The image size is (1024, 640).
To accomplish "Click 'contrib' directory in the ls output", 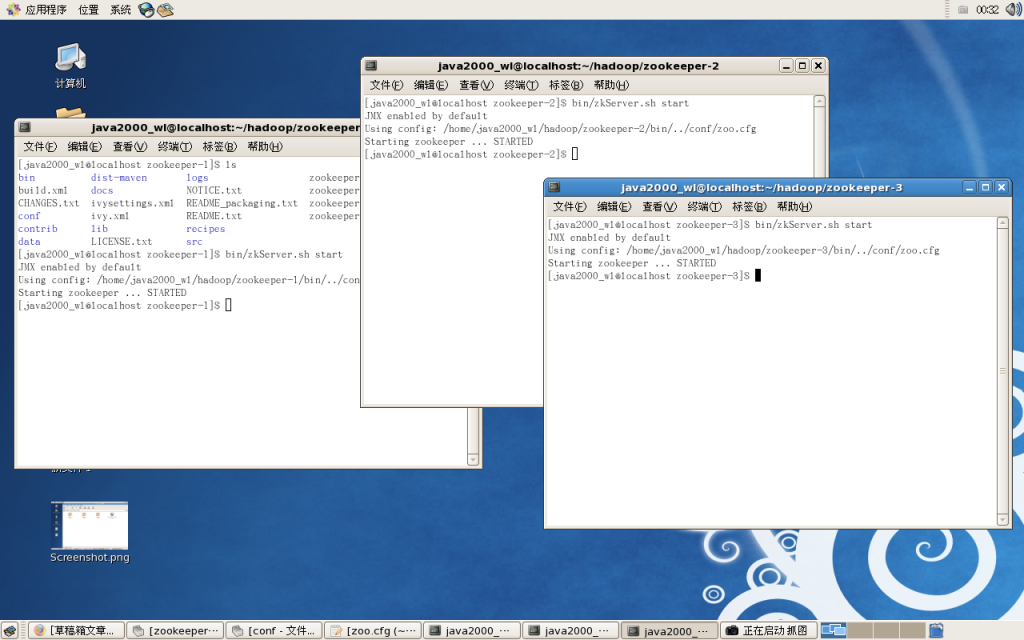I will 38,229.
